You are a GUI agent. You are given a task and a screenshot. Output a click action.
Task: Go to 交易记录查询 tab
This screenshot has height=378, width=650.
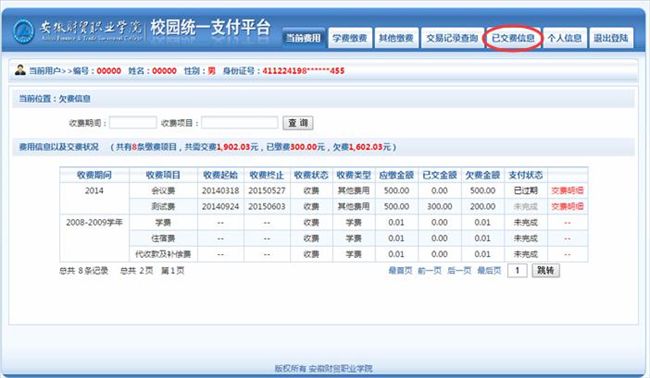pyautogui.click(x=452, y=38)
